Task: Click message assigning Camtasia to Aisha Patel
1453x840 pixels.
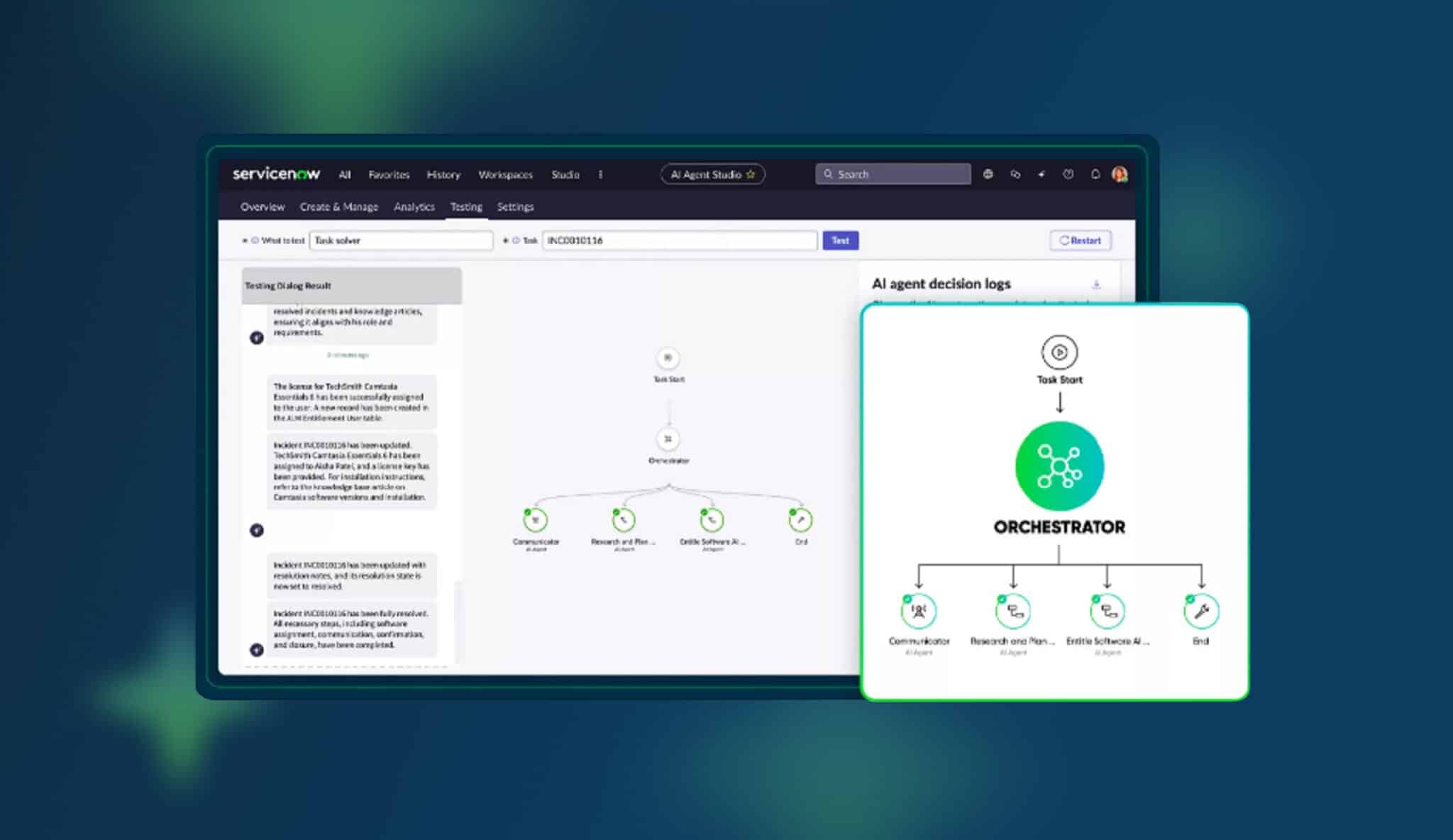Action: (x=352, y=471)
